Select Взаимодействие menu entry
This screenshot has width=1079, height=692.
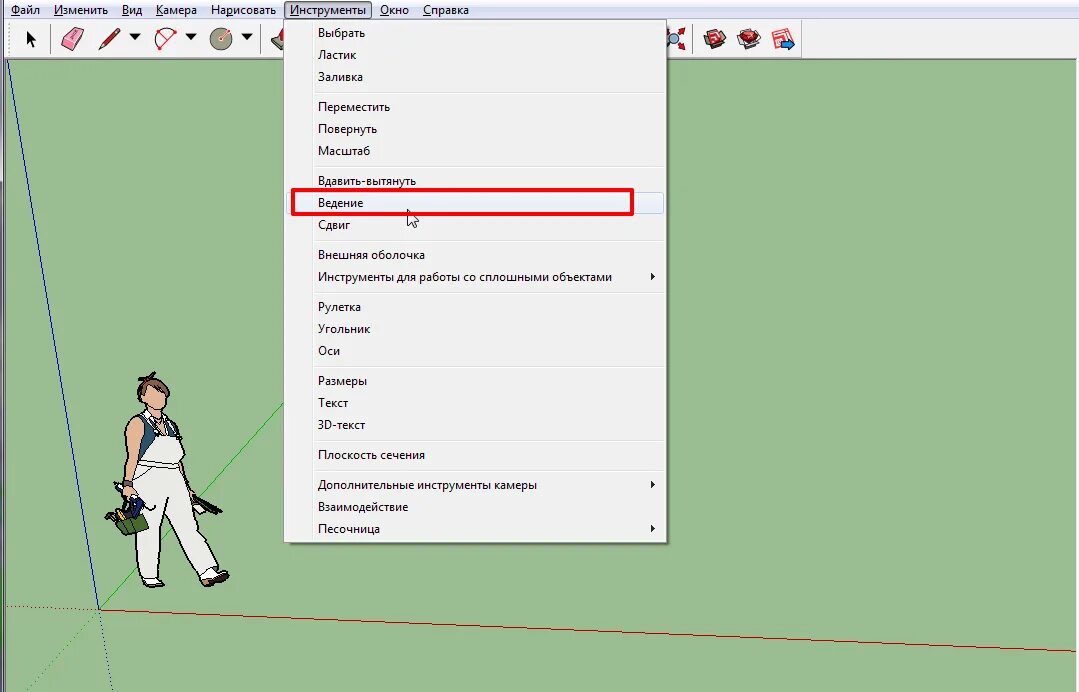click(475, 506)
